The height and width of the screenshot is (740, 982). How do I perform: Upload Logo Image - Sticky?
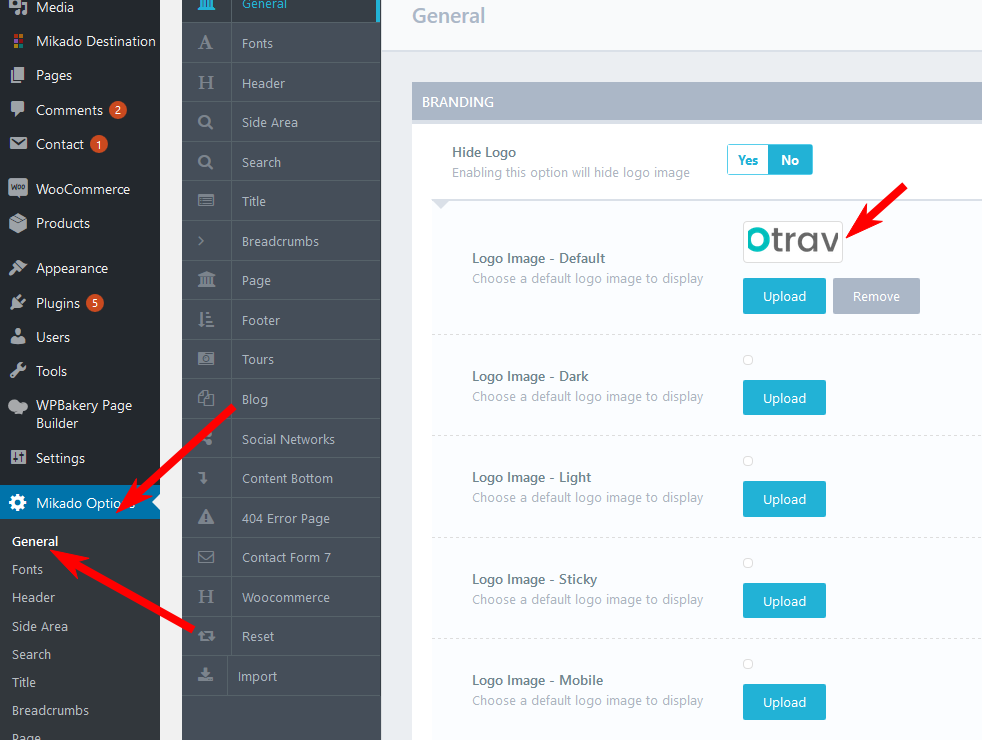coord(784,601)
